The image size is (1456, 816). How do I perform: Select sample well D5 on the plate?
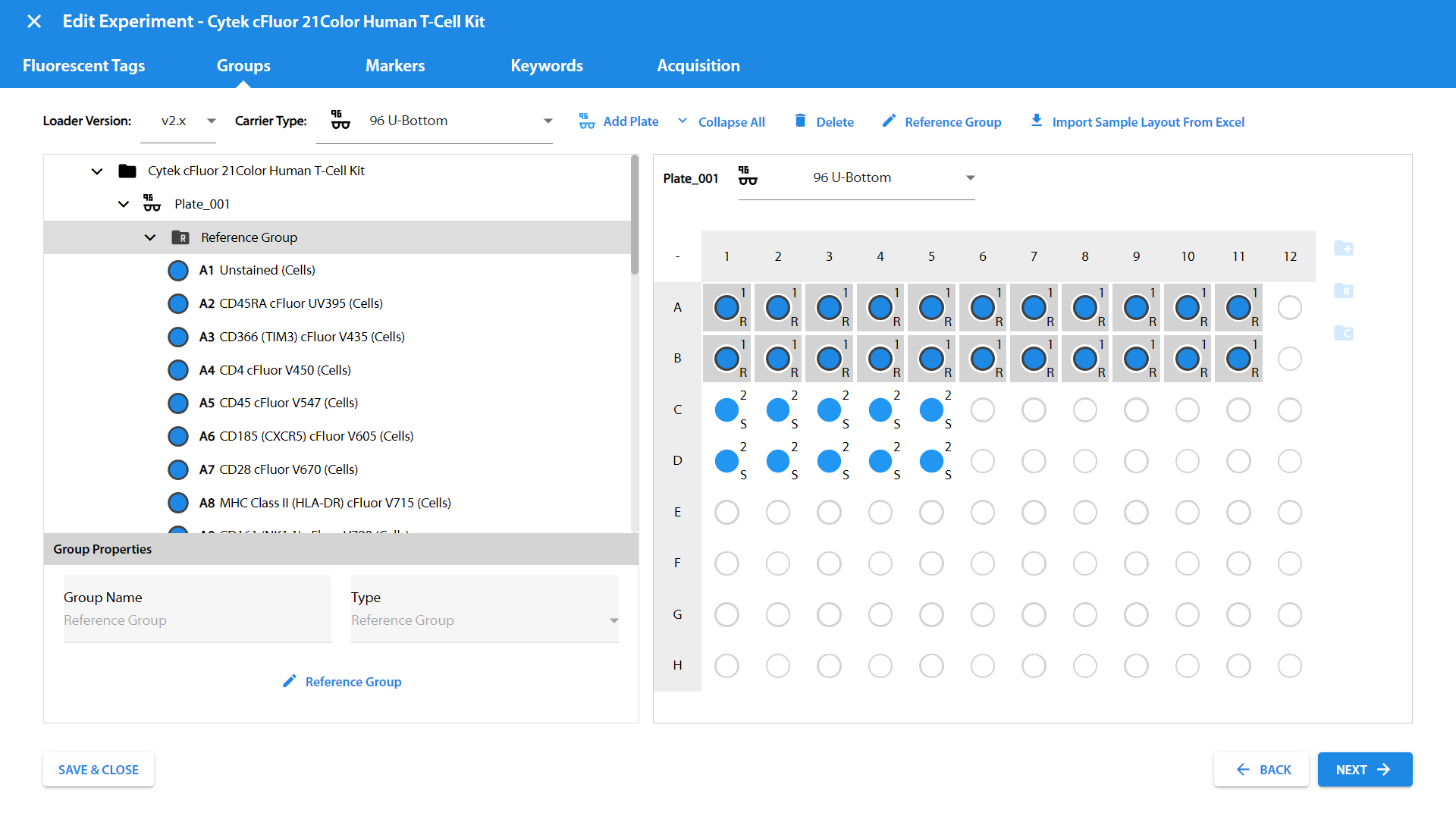point(931,460)
